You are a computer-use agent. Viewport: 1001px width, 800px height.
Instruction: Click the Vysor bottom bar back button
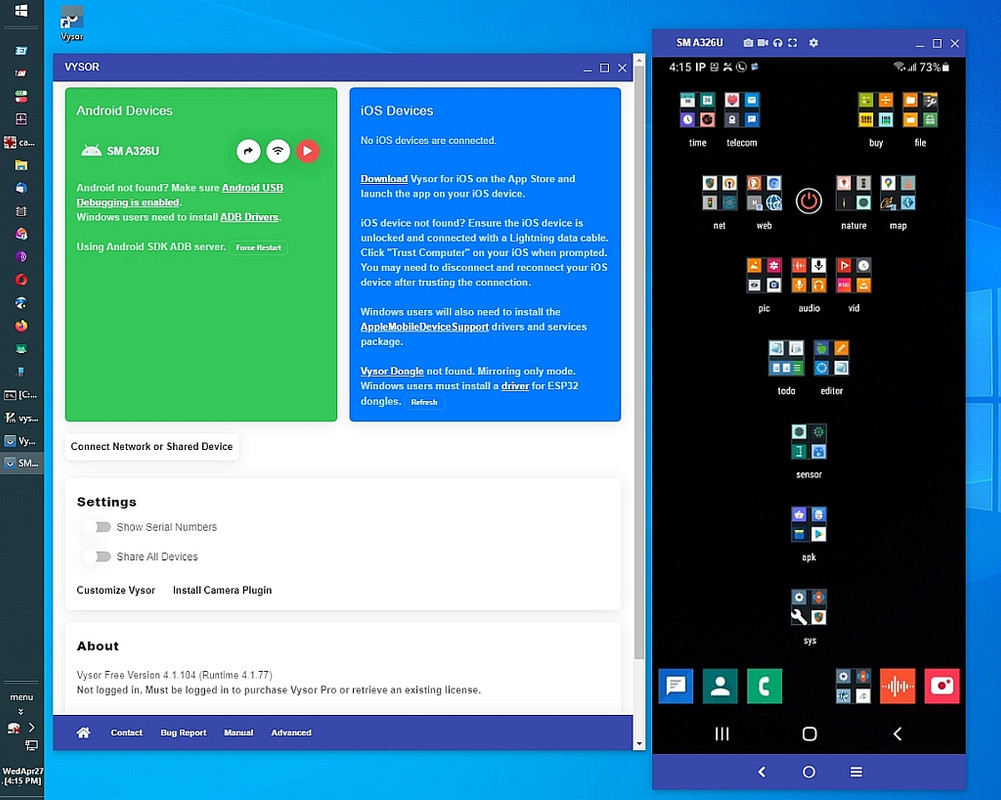(x=762, y=772)
